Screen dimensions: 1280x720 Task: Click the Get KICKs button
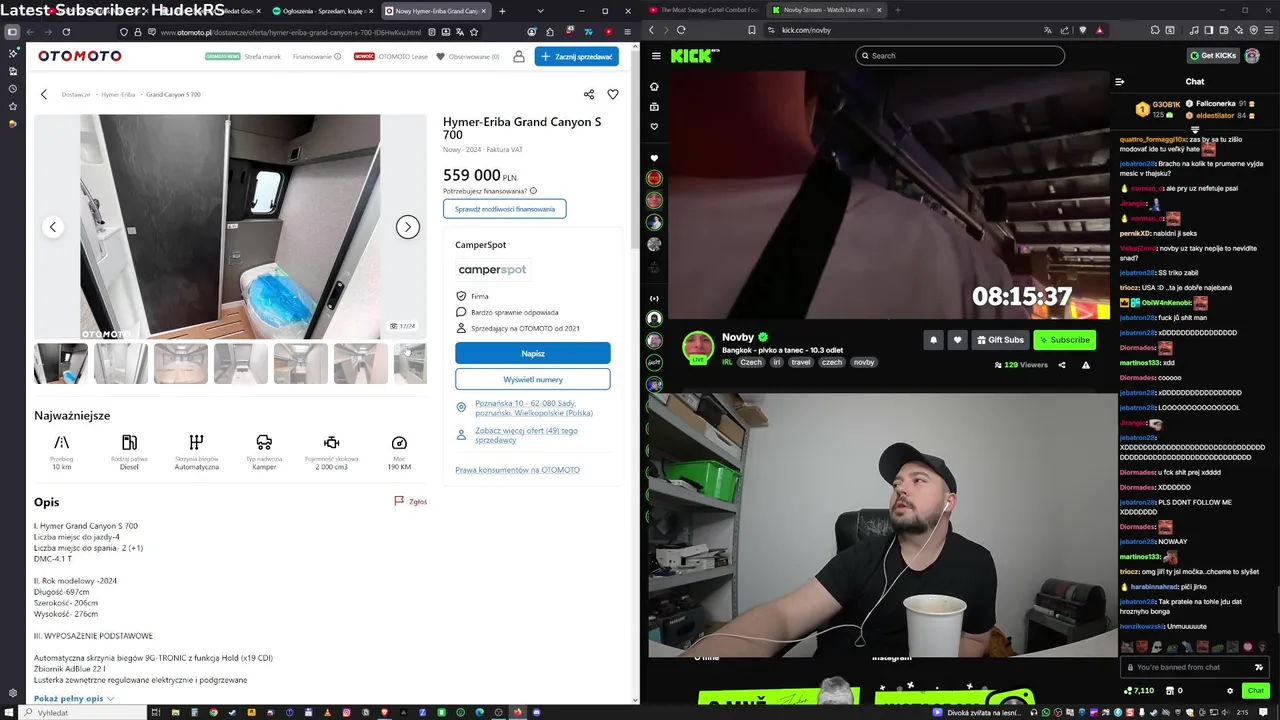point(1213,56)
